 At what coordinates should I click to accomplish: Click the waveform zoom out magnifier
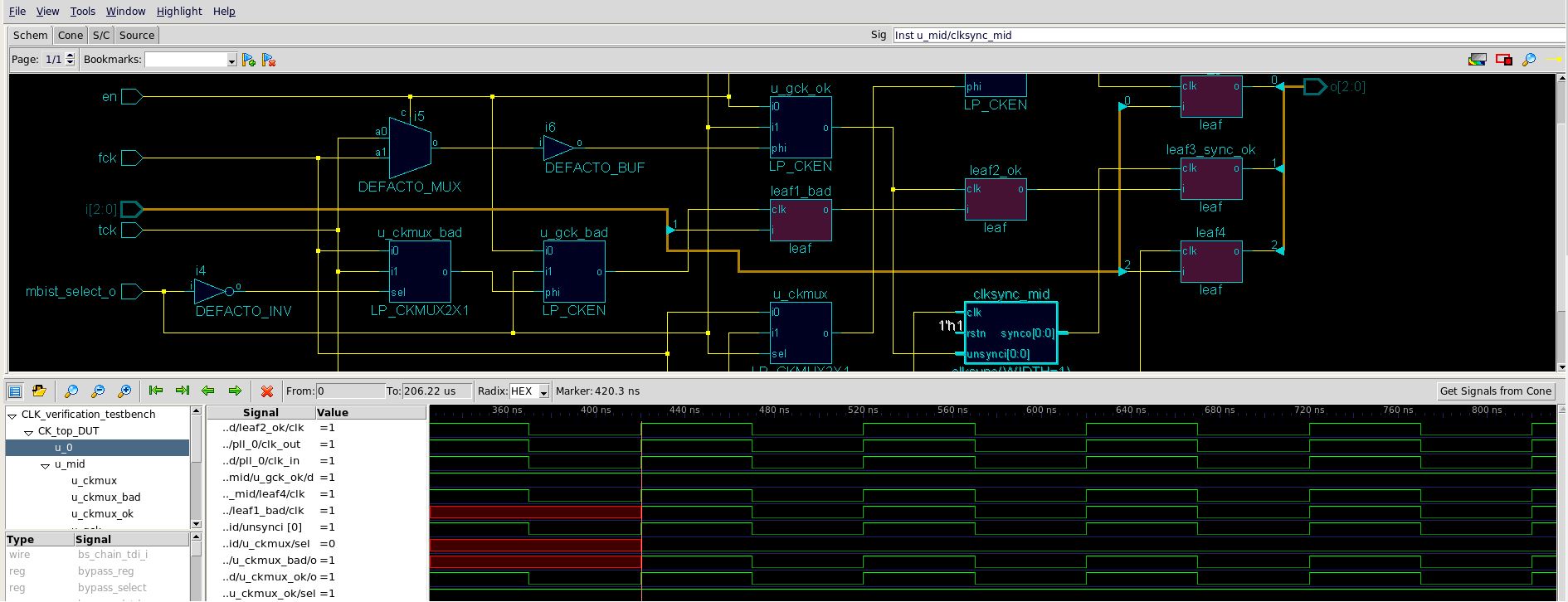click(98, 391)
